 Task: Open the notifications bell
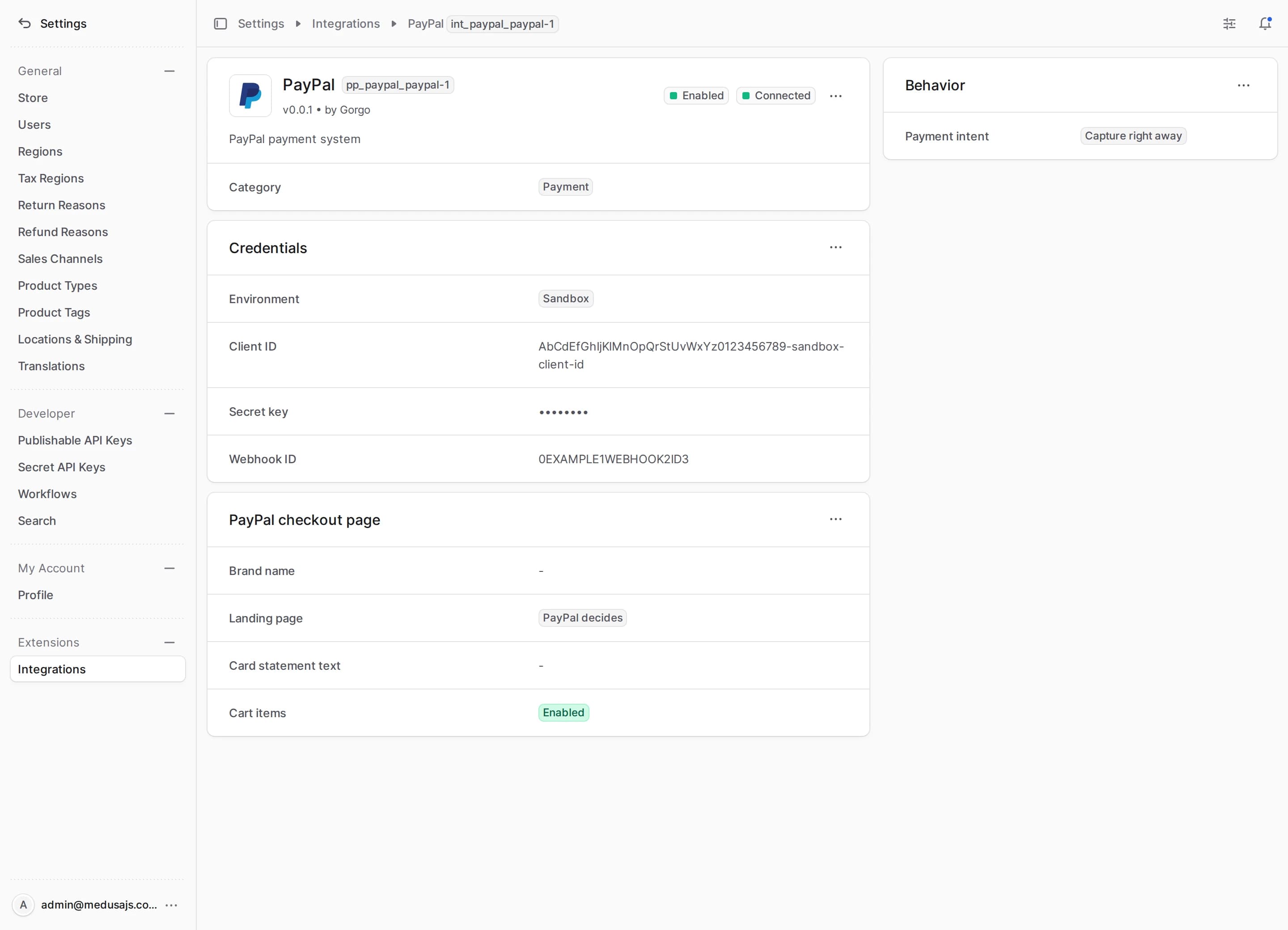click(1265, 24)
